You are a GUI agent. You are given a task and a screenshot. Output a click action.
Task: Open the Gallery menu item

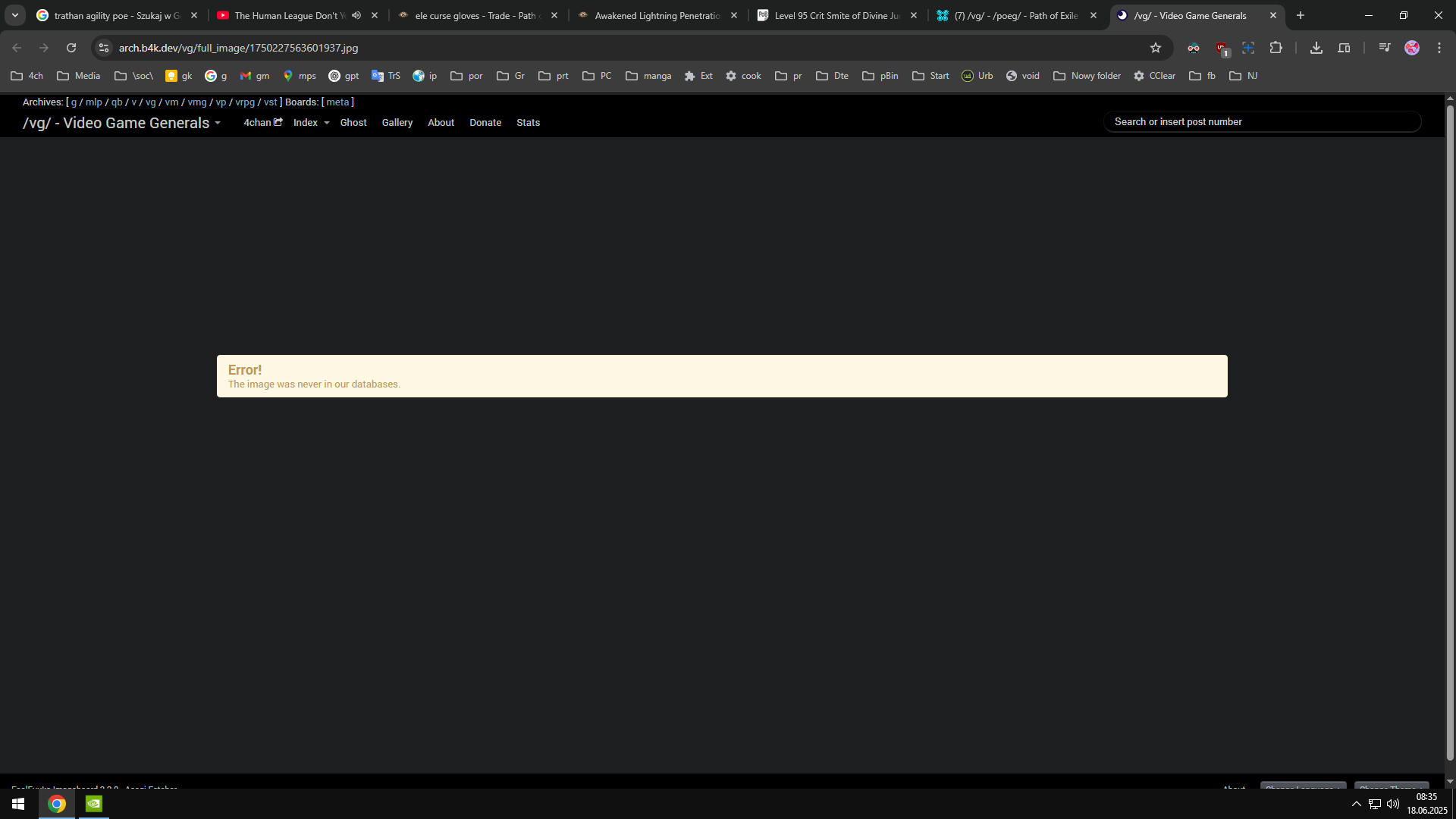point(397,123)
